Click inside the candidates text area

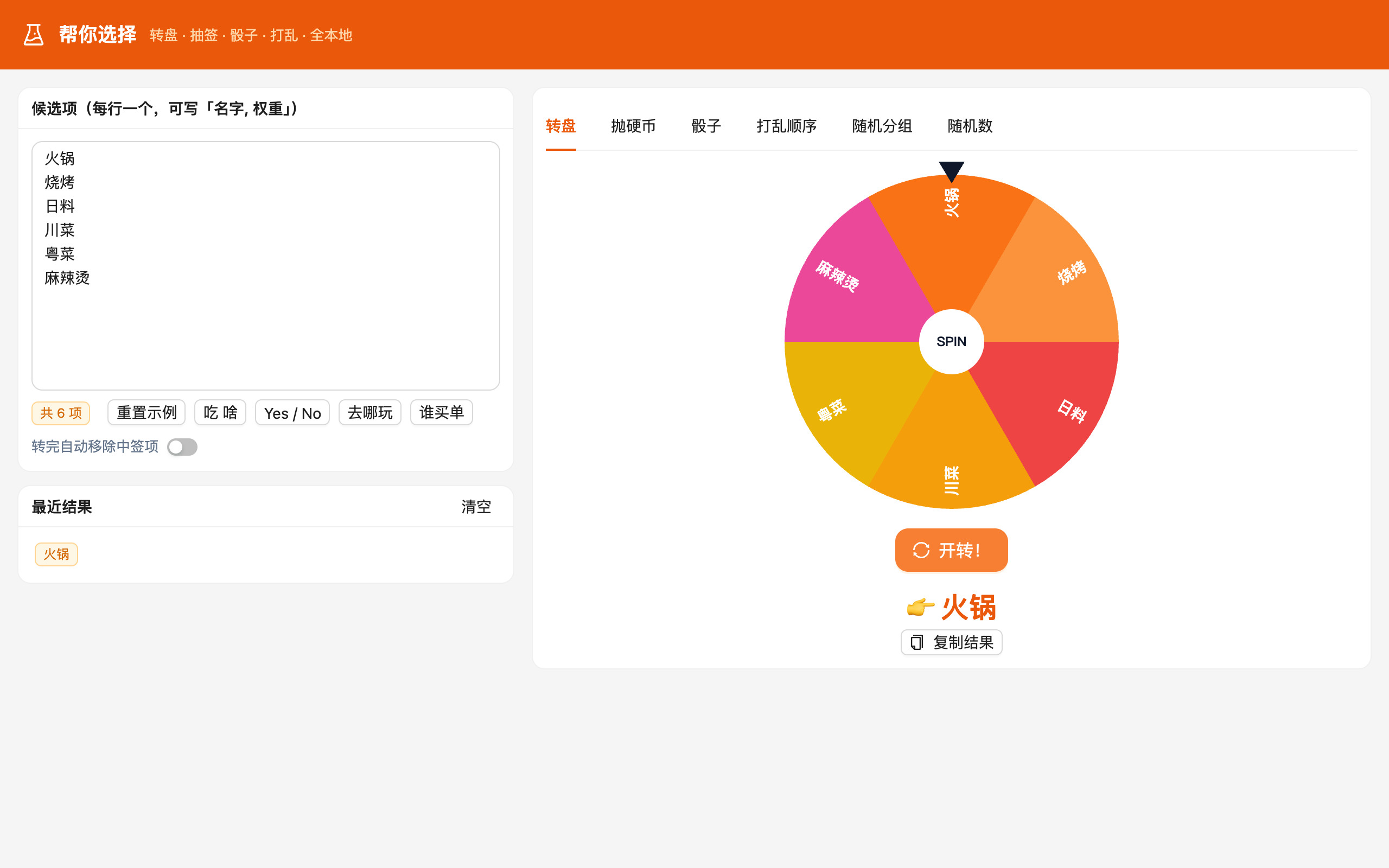(266, 266)
